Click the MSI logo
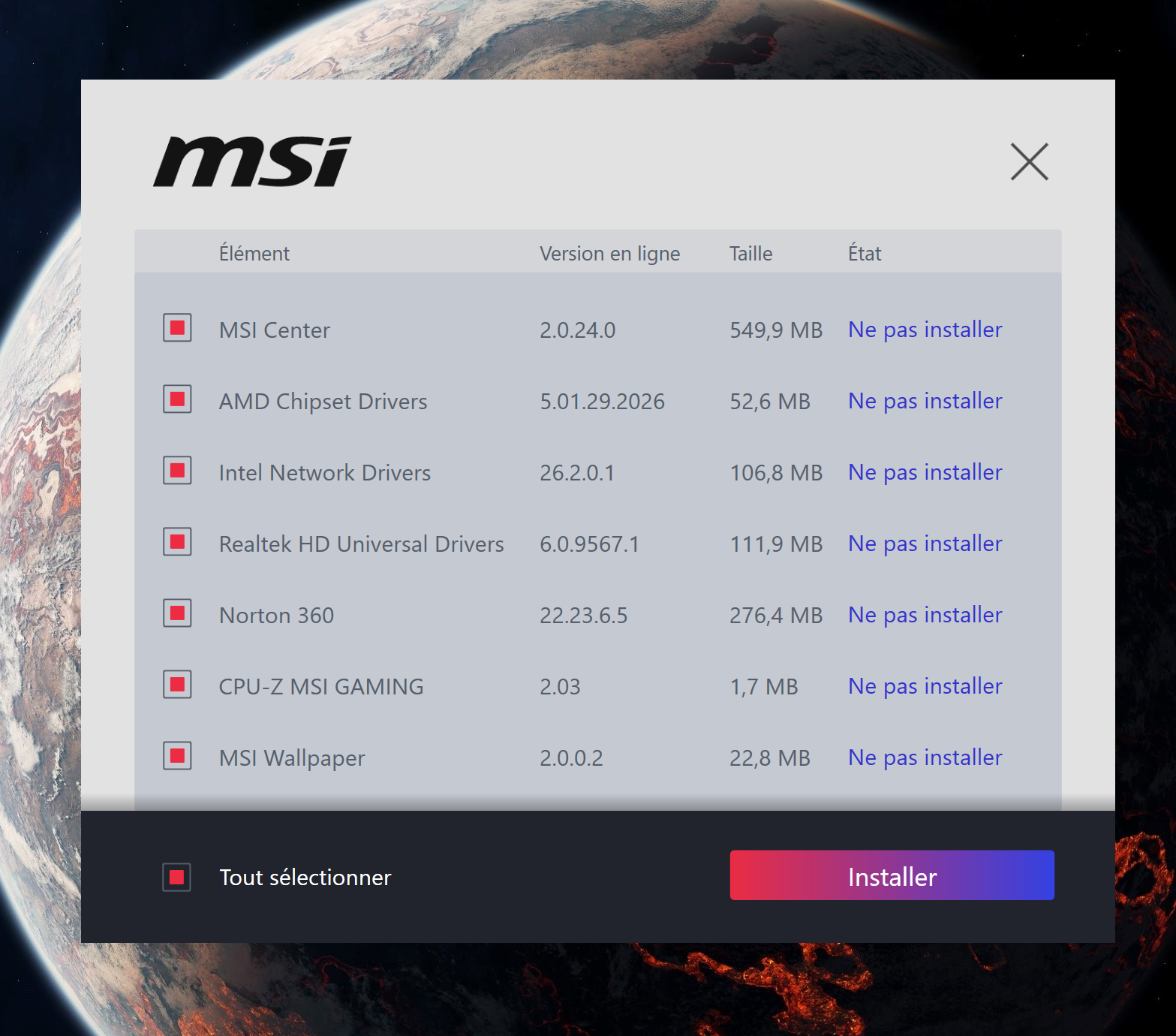Image resolution: width=1176 pixels, height=1036 pixels. pos(252,161)
